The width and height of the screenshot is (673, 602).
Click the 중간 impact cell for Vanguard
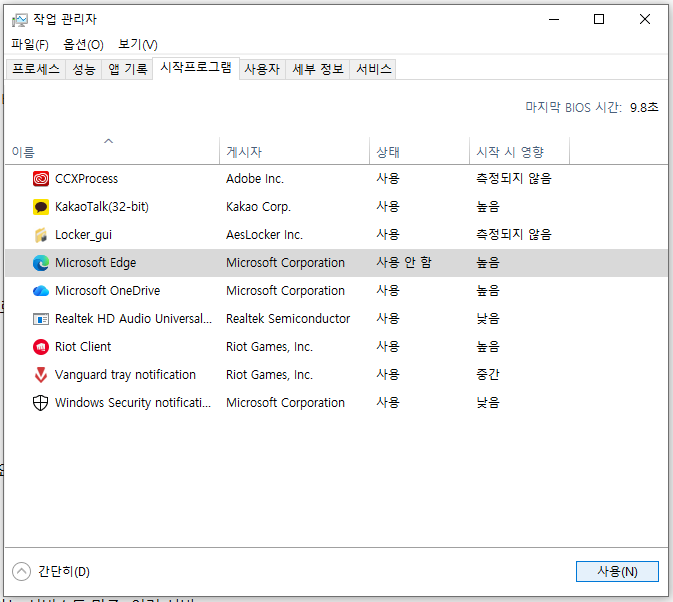[x=488, y=375]
